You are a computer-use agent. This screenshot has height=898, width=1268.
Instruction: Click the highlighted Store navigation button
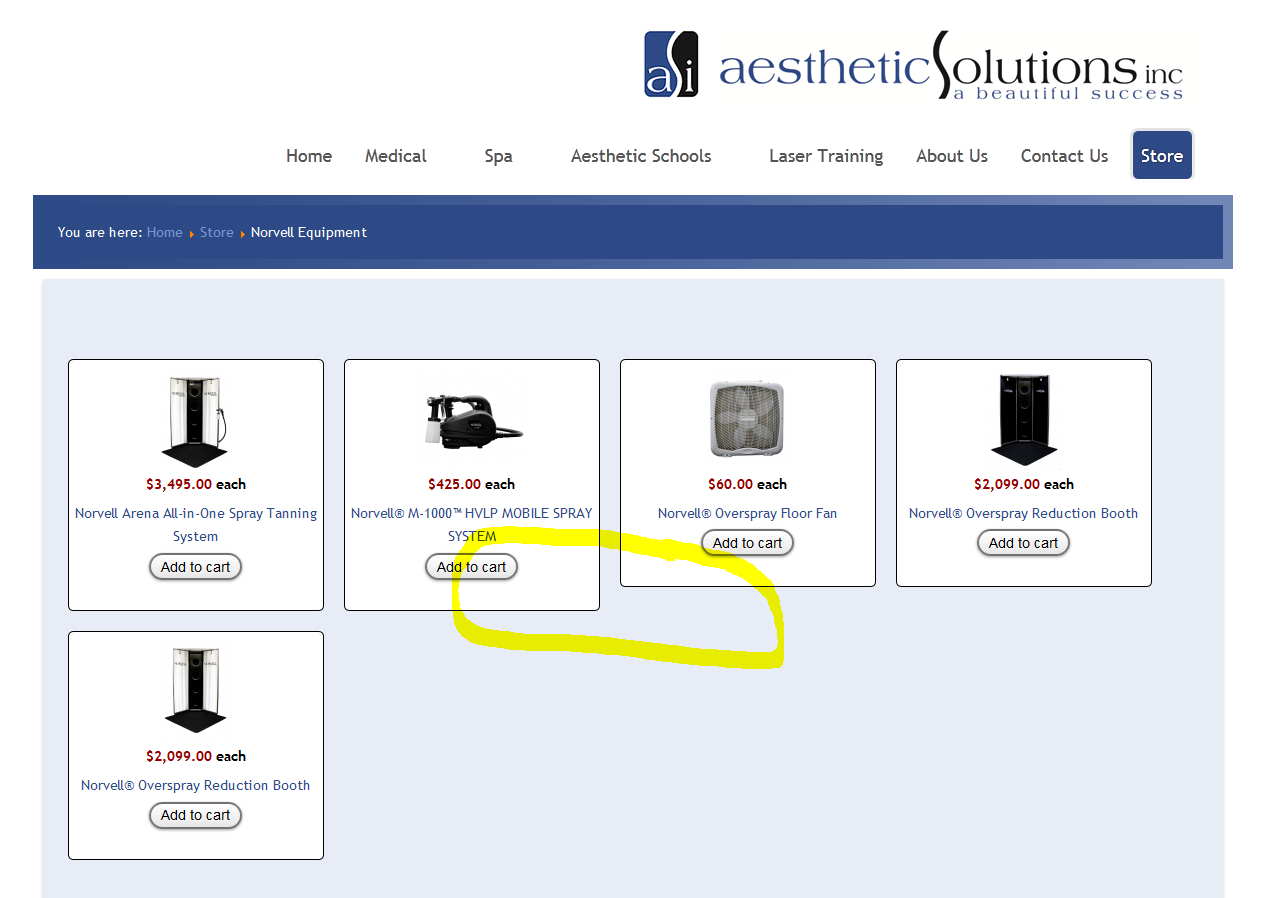(x=1162, y=156)
